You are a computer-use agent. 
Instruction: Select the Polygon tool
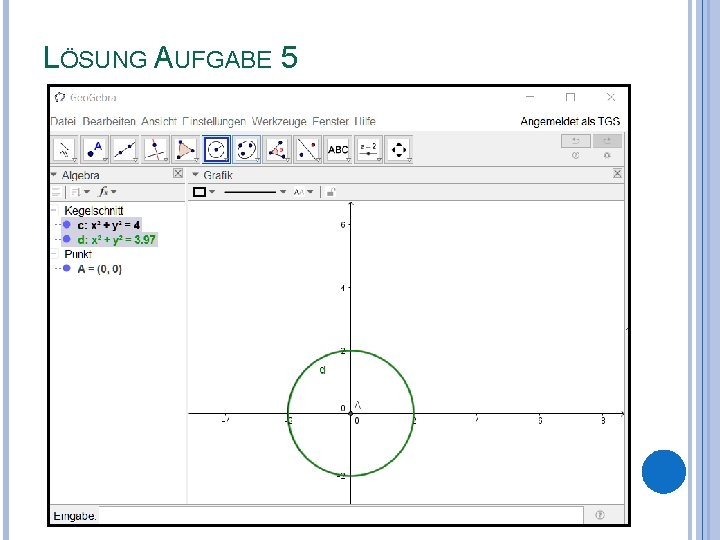(186, 149)
